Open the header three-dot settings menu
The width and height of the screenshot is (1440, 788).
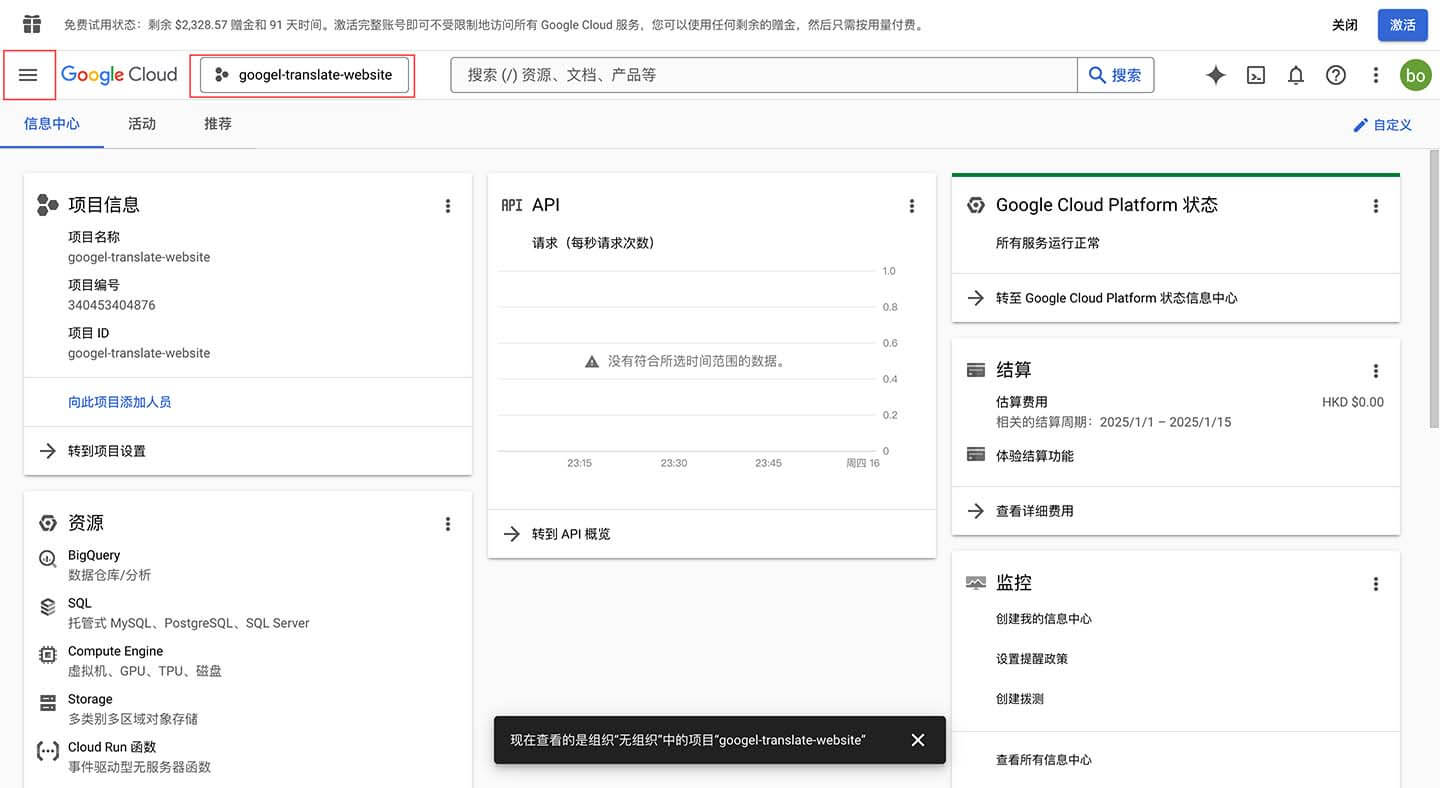coord(1376,75)
